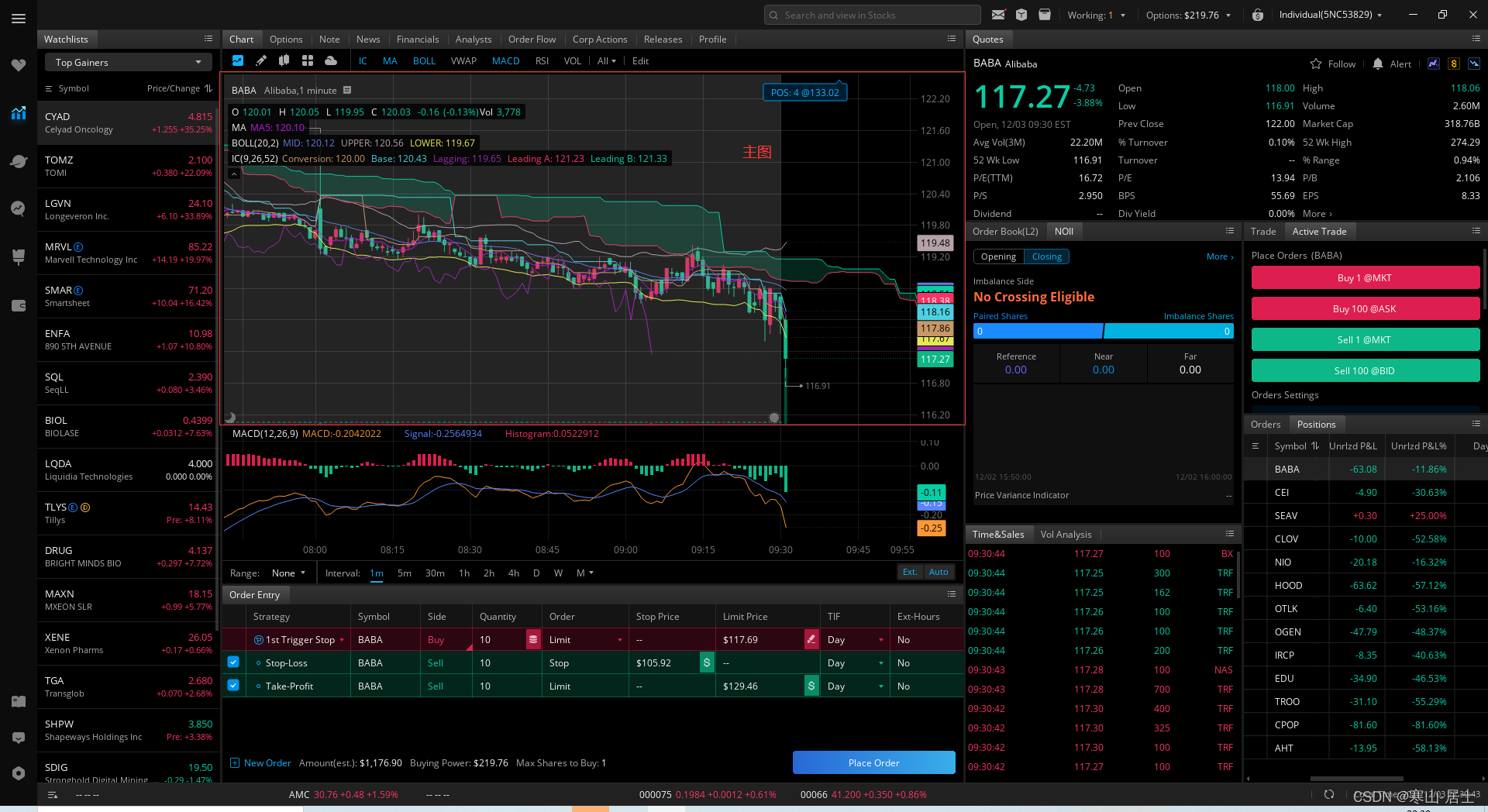Open the Order Flow tab

(532, 40)
